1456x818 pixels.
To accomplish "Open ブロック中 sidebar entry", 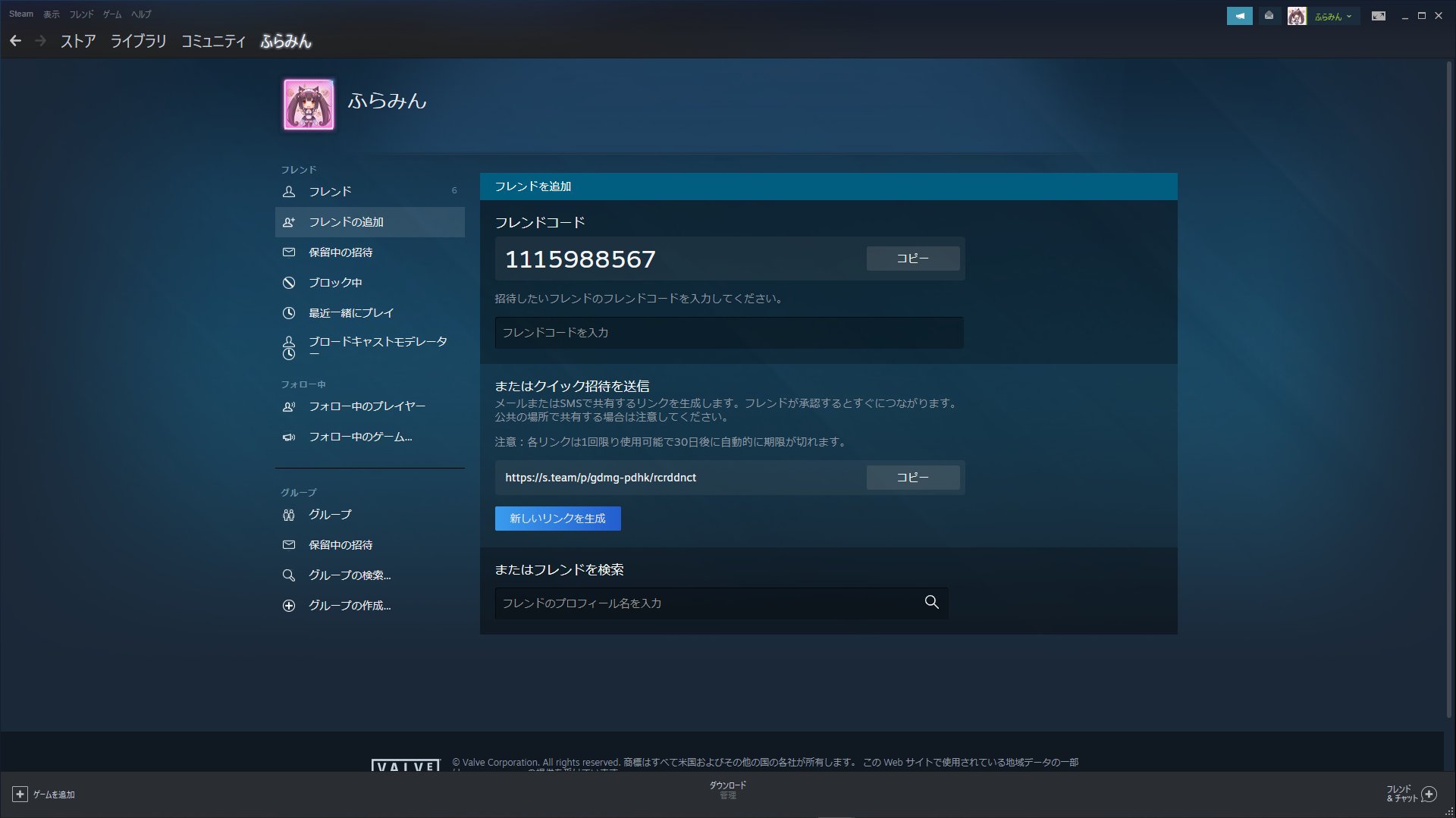I will point(370,283).
